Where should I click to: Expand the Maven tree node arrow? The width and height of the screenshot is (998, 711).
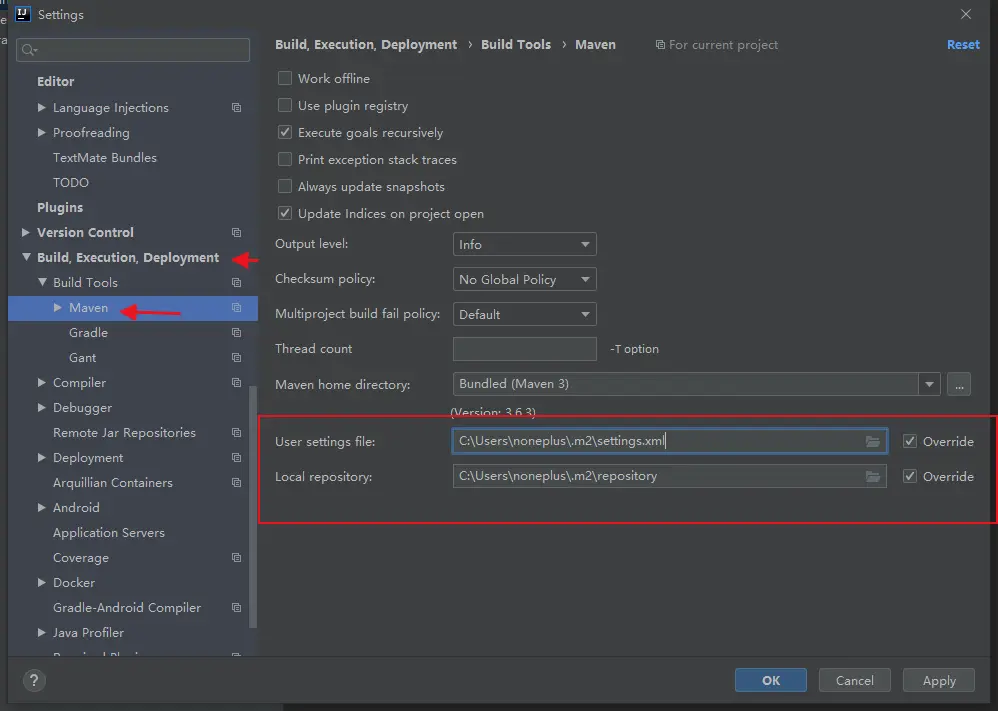tap(57, 307)
